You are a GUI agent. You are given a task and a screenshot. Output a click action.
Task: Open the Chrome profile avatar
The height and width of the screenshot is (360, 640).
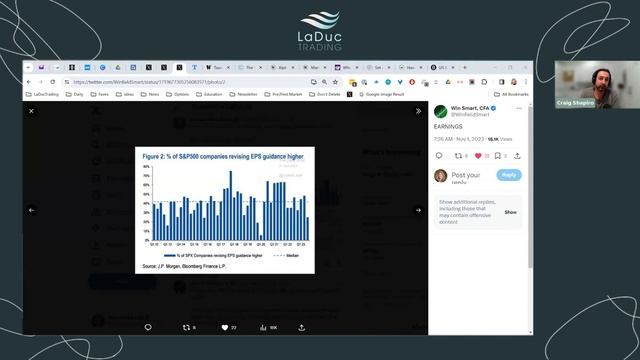coord(514,82)
